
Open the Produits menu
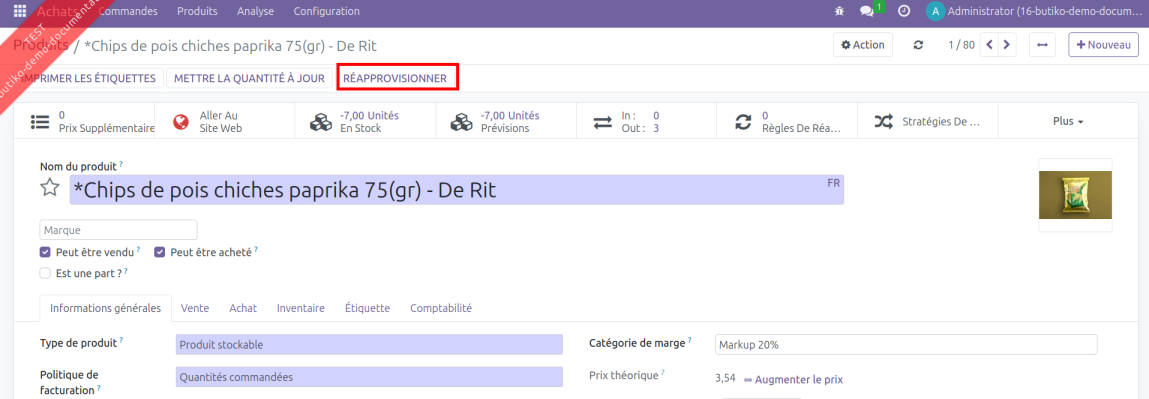197,11
